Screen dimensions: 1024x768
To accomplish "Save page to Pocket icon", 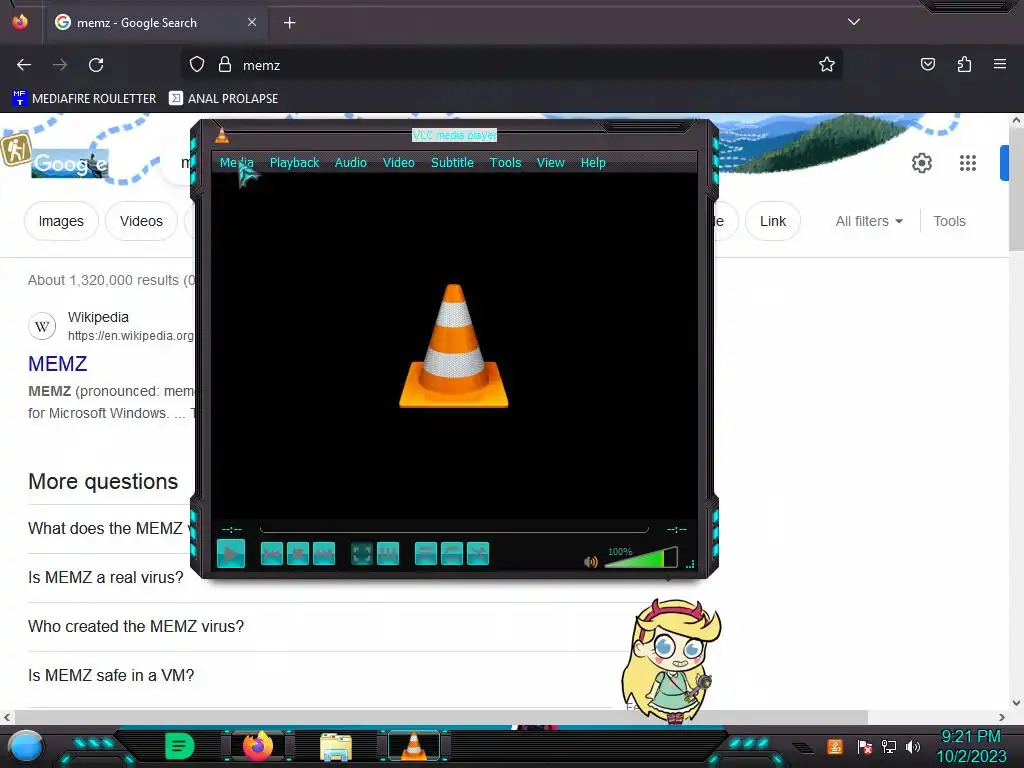I will (x=928, y=65).
